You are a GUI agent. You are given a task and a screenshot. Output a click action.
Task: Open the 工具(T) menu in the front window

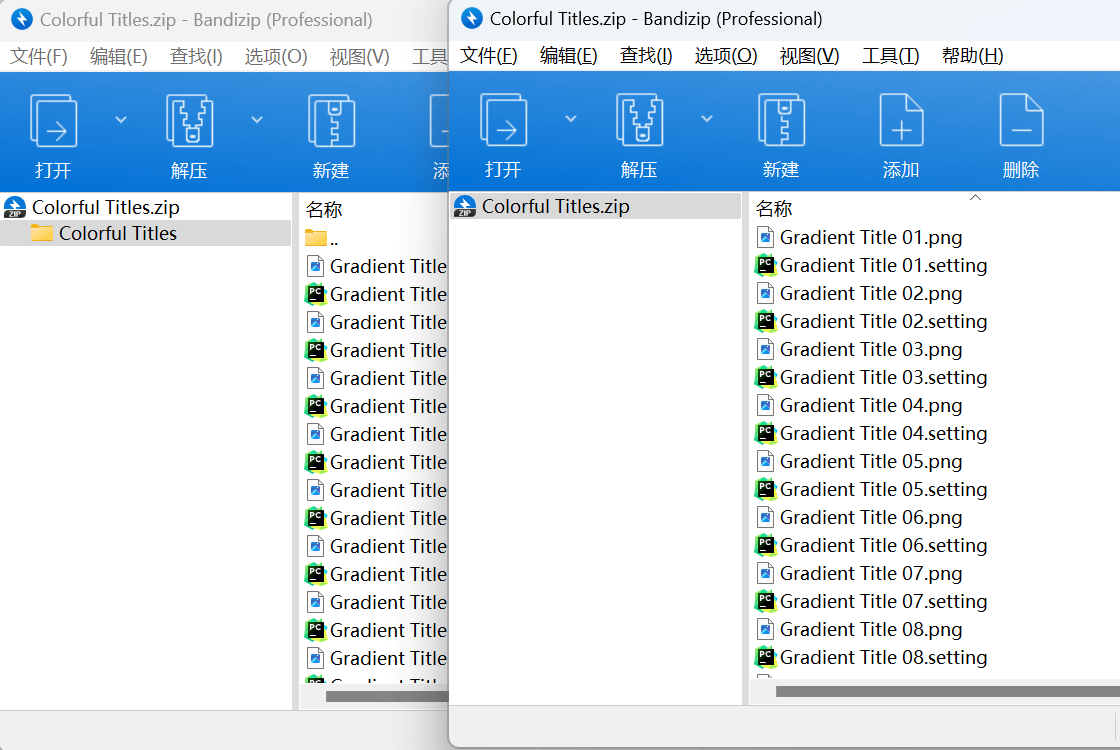pos(890,56)
